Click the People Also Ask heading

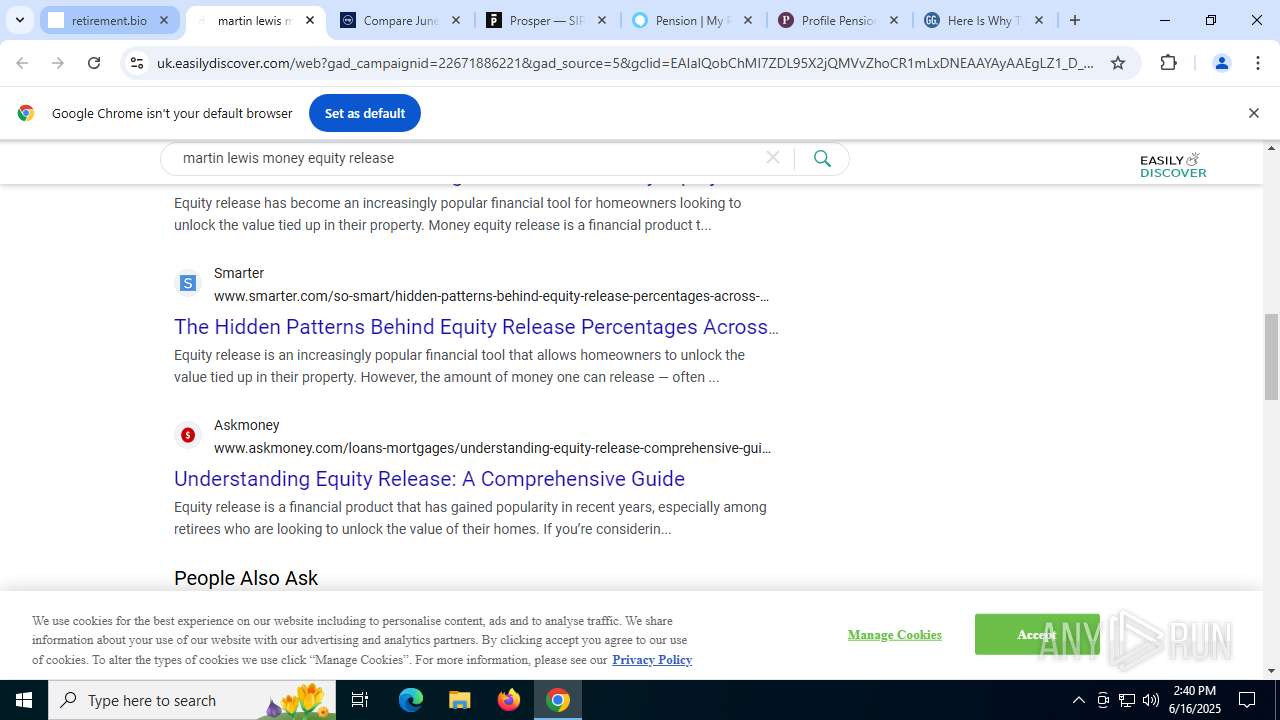pyautogui.click(x=246, y=578)
